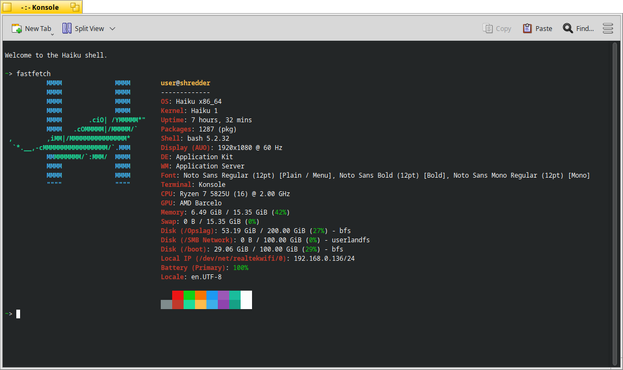Viewport: 623px width, 370px height.
Task: Click the Paste label
Action: click(544, 29)
